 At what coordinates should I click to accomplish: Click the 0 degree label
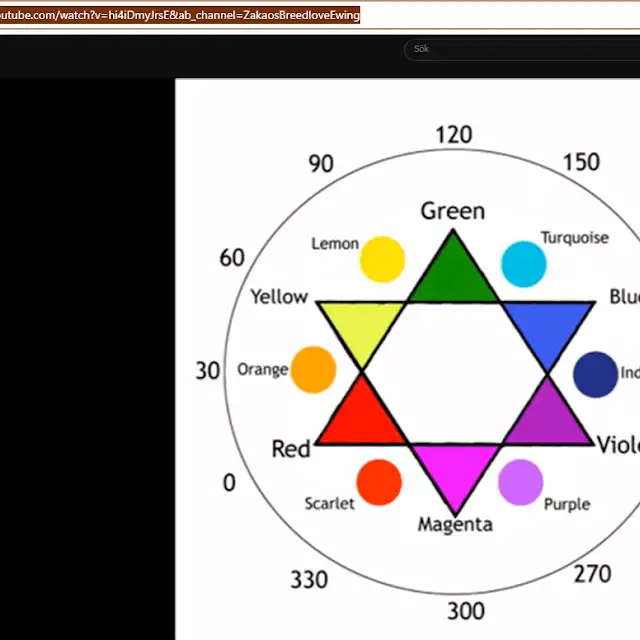[x=229, y=483]
